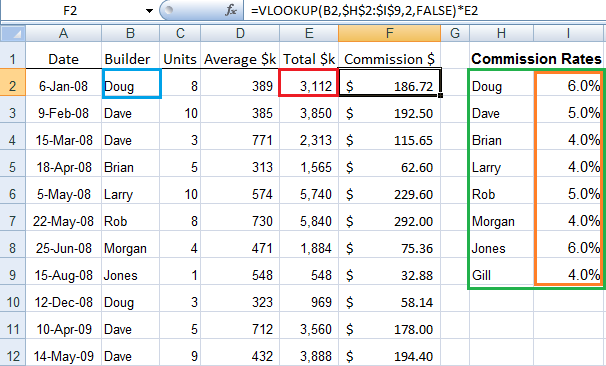Click the 'Units' header cell

click(x=180, y=56)
